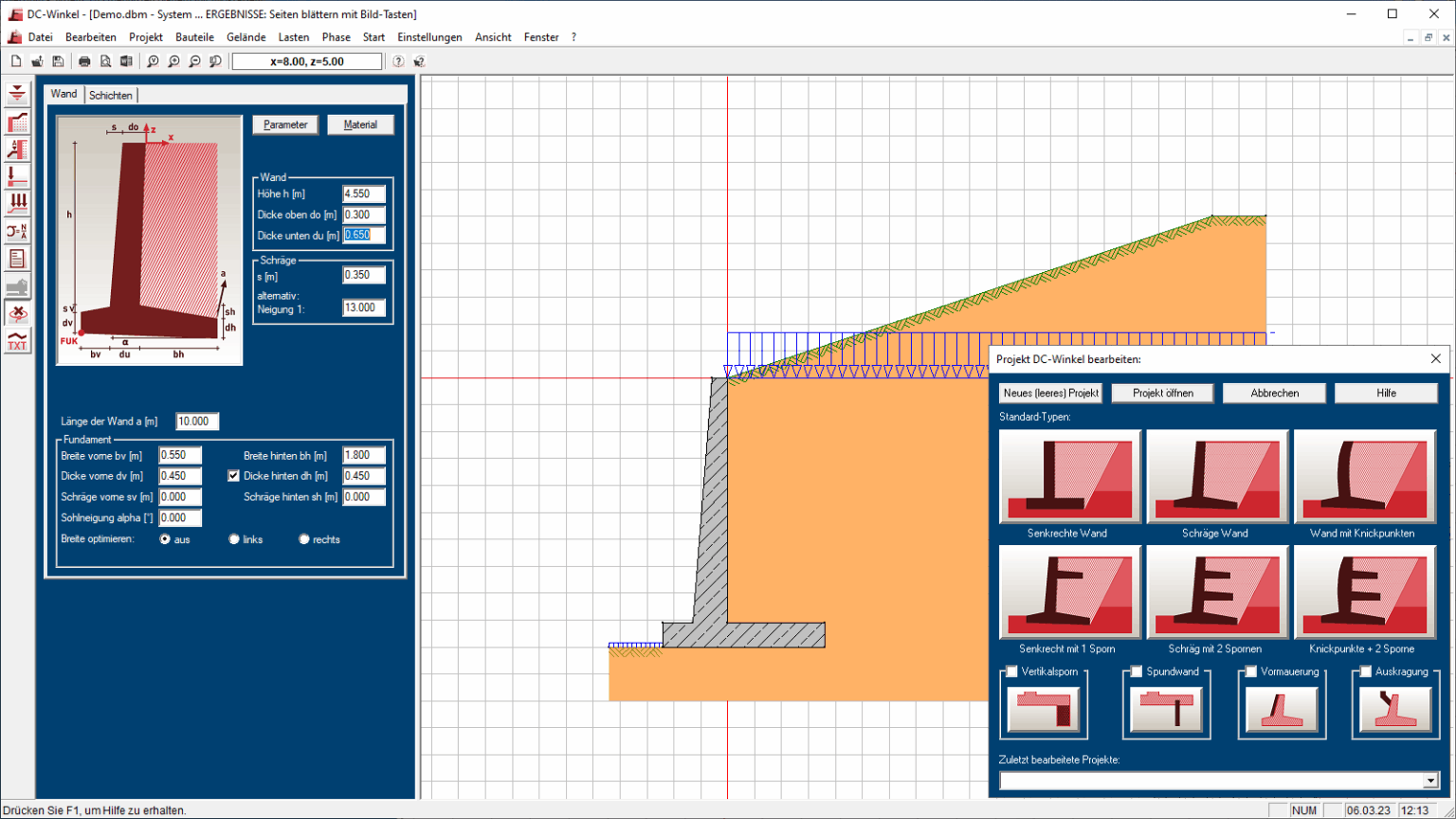Enable the Auskragung option
The image size is (1456, 819).
(x=1365, y=670)
